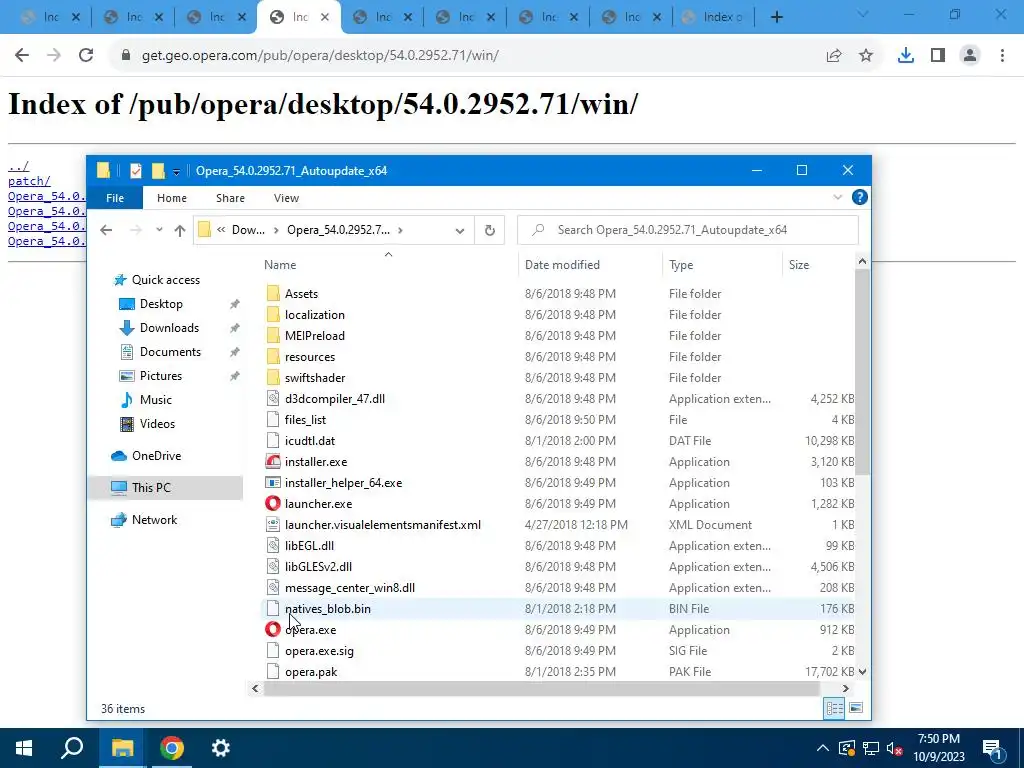
Task: Open the taskbar clock showing 7:50 PM
Action: coord(938,748)
